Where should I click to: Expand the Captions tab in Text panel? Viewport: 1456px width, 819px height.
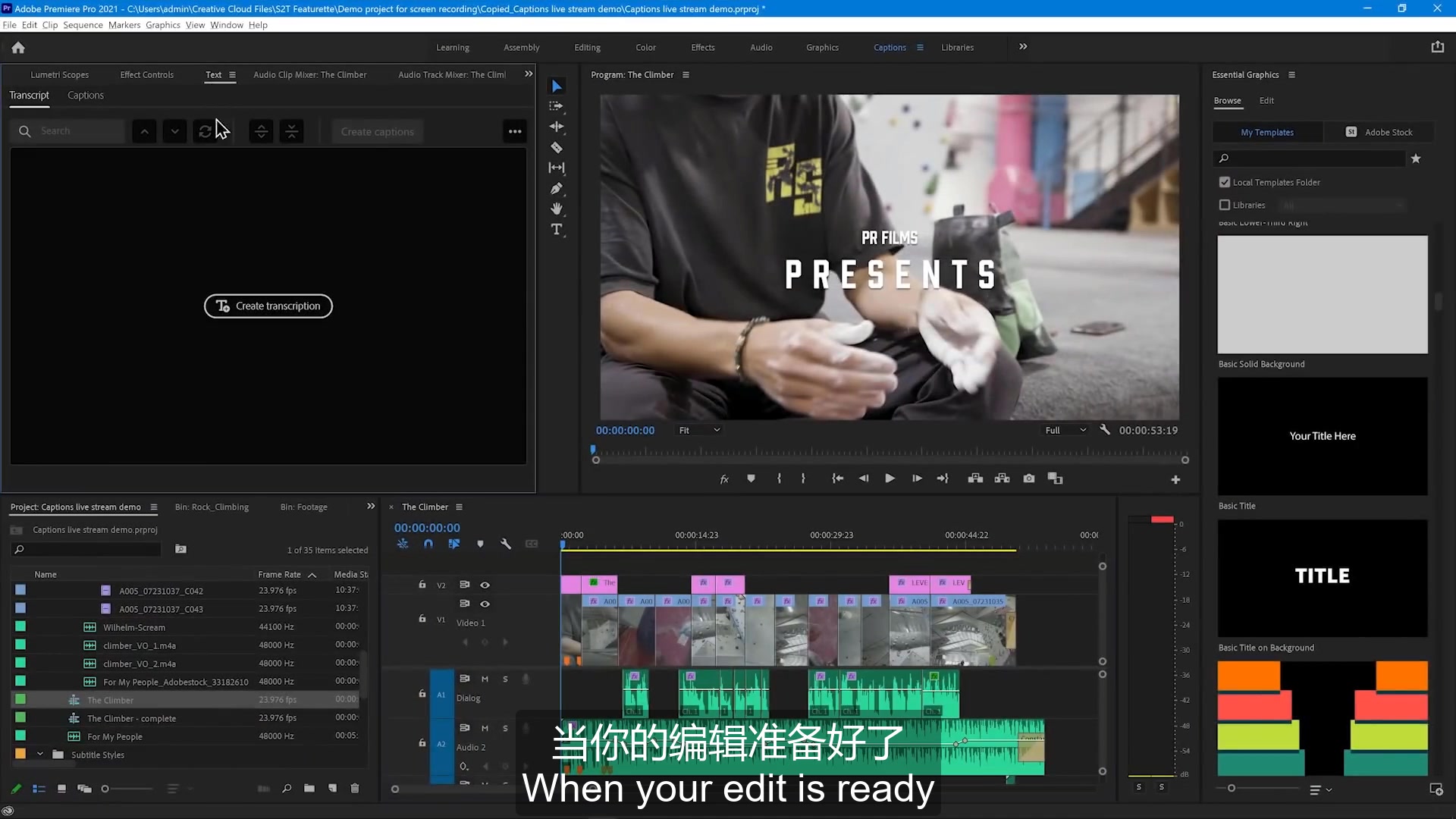click(x=85, y=94)
